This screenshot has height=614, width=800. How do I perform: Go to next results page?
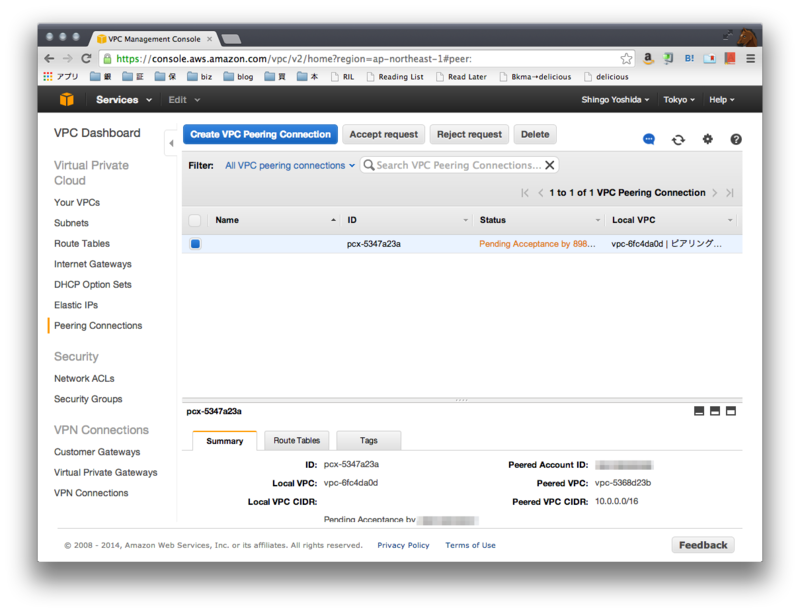pyautogui.click(x=715, y=193)
